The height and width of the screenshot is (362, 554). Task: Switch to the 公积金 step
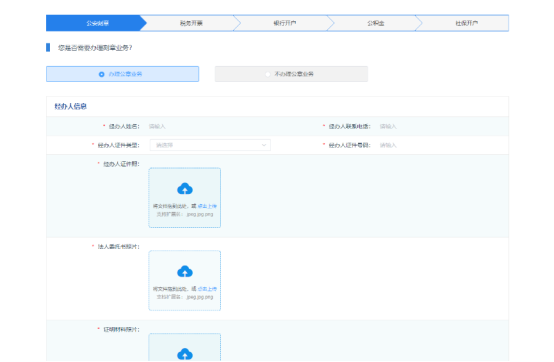click(376, 23)
